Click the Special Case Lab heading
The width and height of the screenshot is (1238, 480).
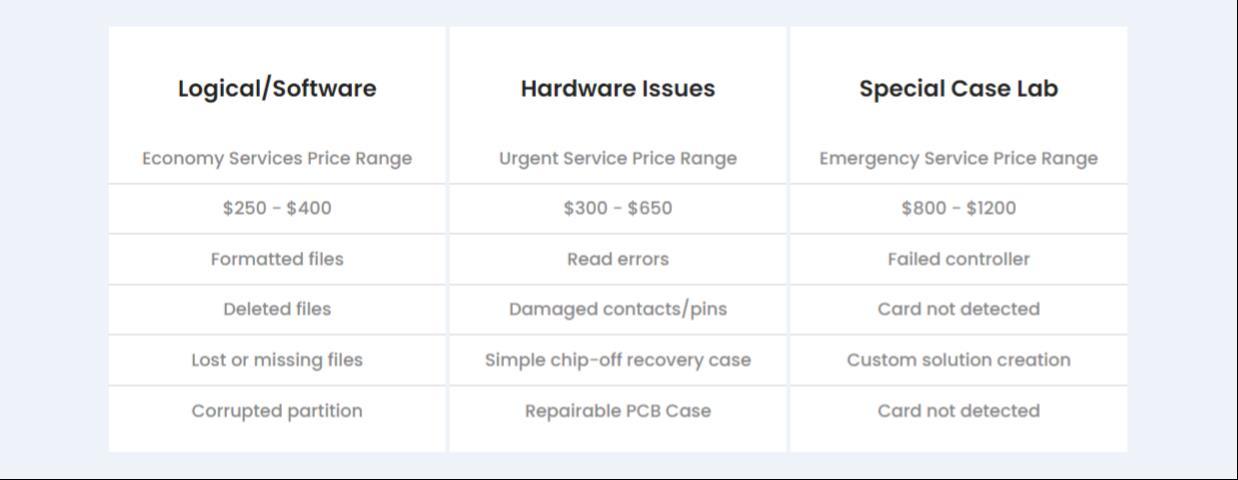958,88
